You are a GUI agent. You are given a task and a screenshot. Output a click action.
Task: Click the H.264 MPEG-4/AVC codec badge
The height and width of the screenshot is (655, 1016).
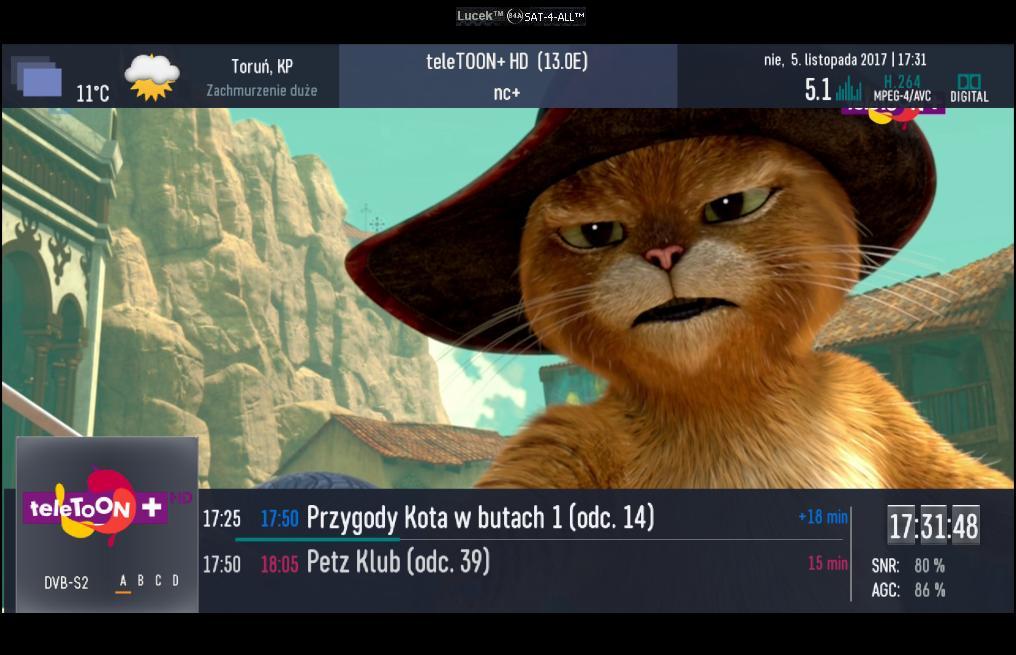coord(902,89)
